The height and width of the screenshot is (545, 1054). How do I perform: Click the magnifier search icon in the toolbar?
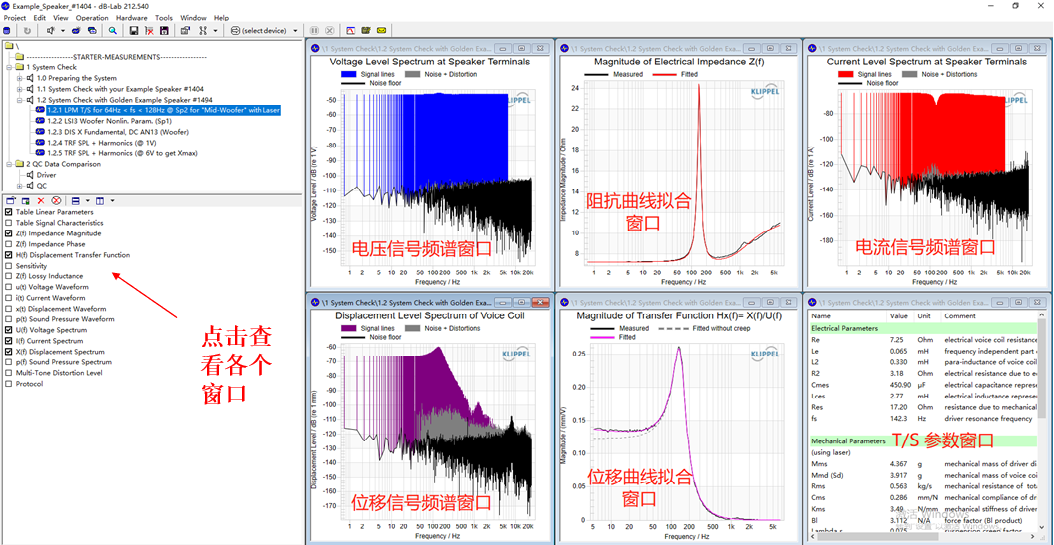pos(112,31)
